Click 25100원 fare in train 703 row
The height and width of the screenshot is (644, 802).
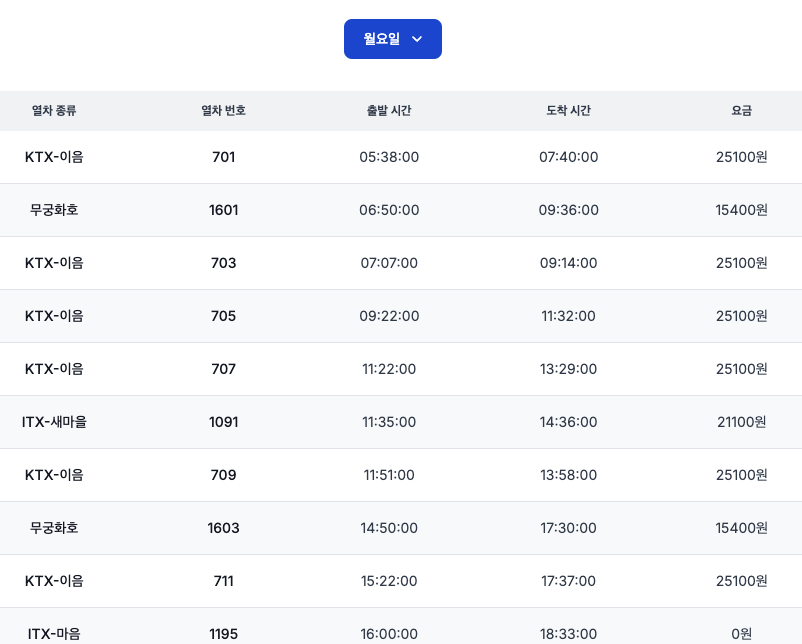(741, 263)
